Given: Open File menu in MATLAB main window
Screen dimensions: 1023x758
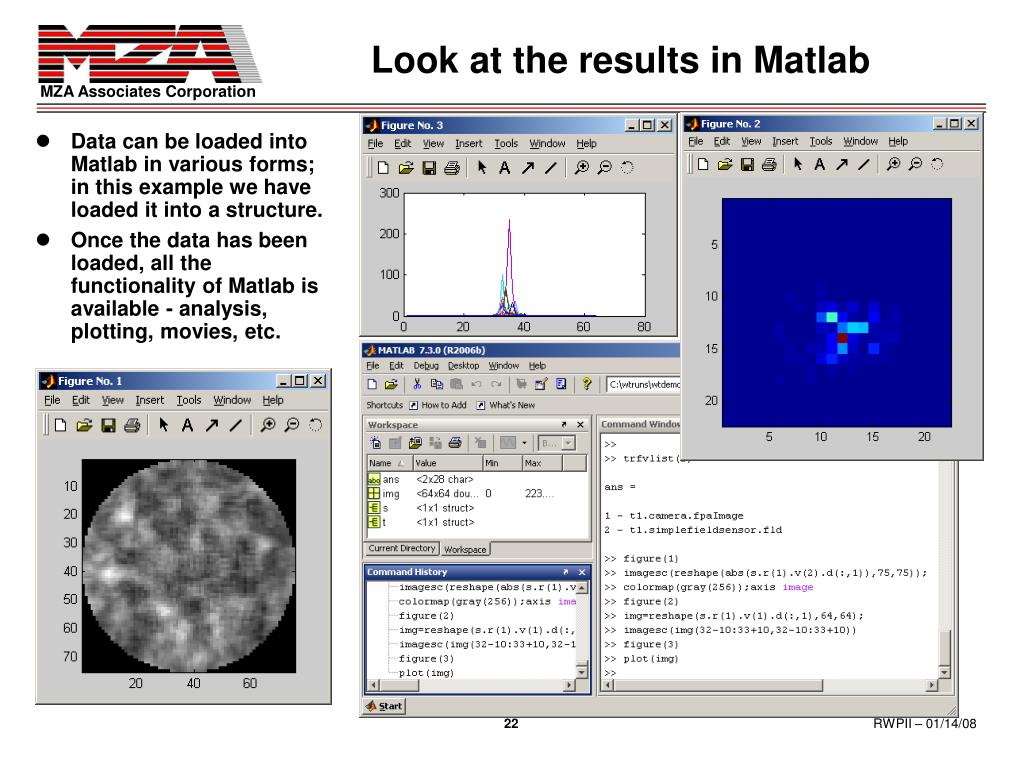Looking at the screenshot, I should pos(373,366).
